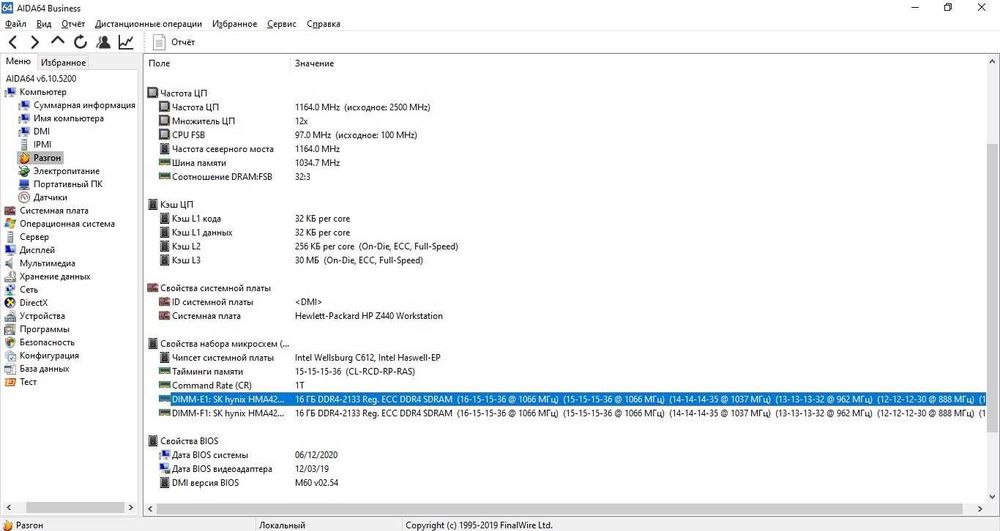Click the sidebar horizontal scrollbar right arrow
1000x531 pixels.
click(x=131, y=507)
